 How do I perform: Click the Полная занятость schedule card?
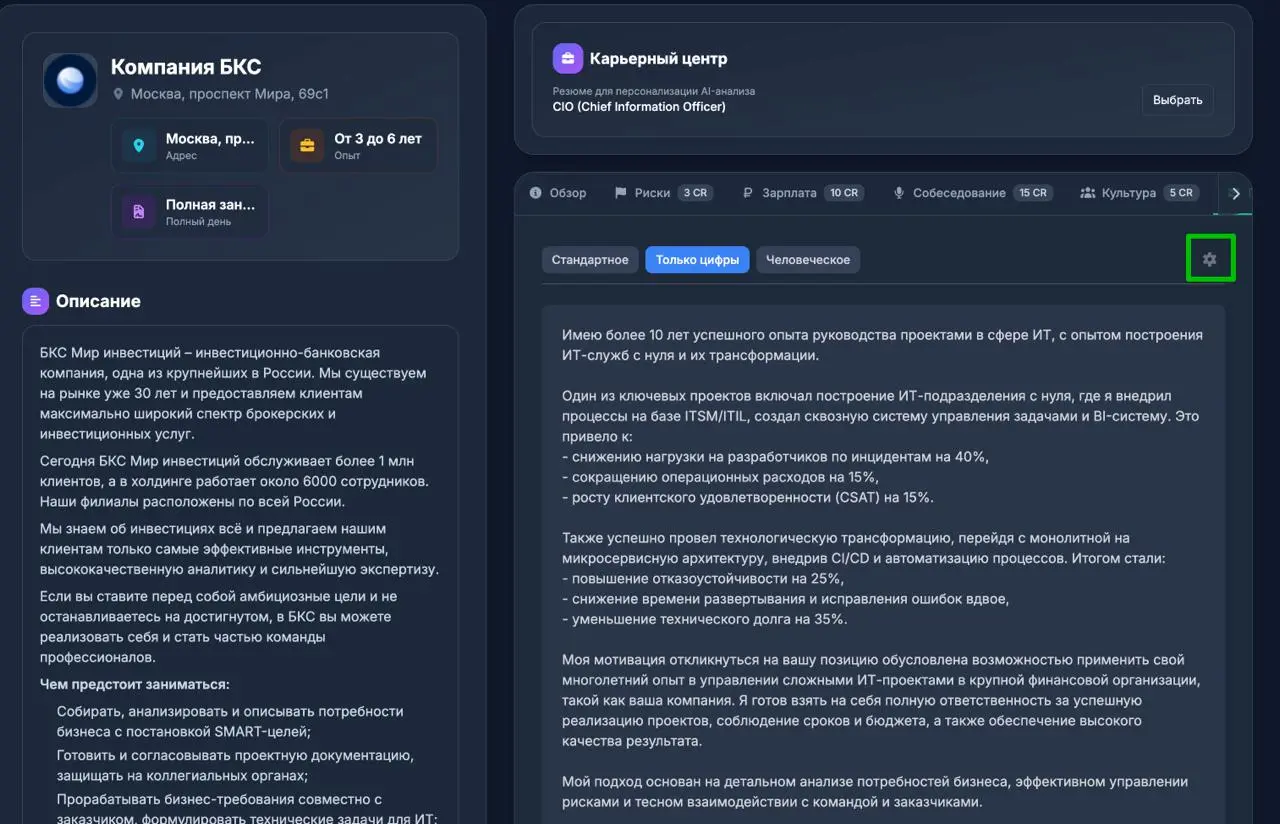(x=189, y=212)
